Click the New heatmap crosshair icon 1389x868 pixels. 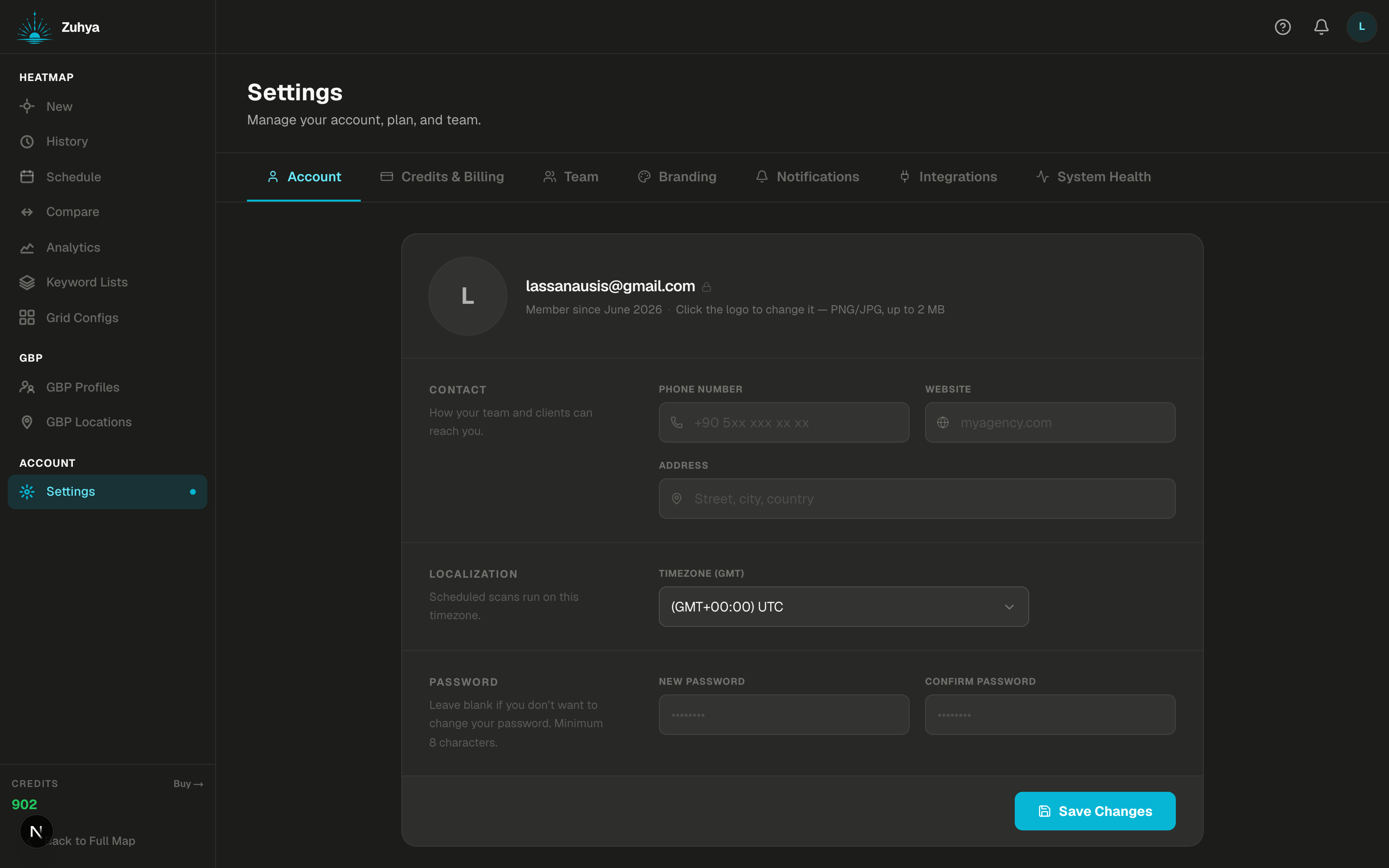(x=27, y=106)
